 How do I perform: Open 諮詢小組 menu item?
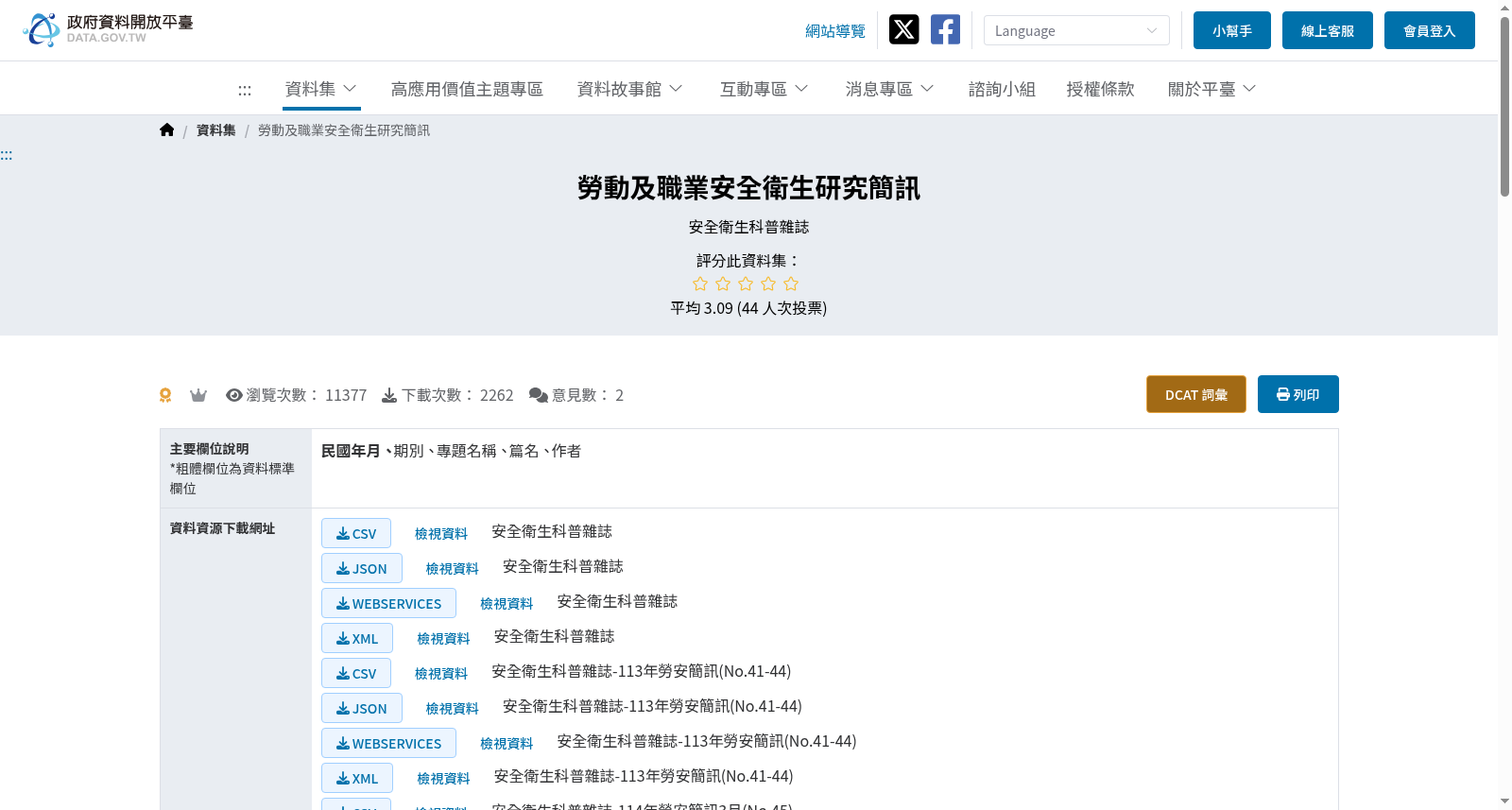tap(1002, 89)
